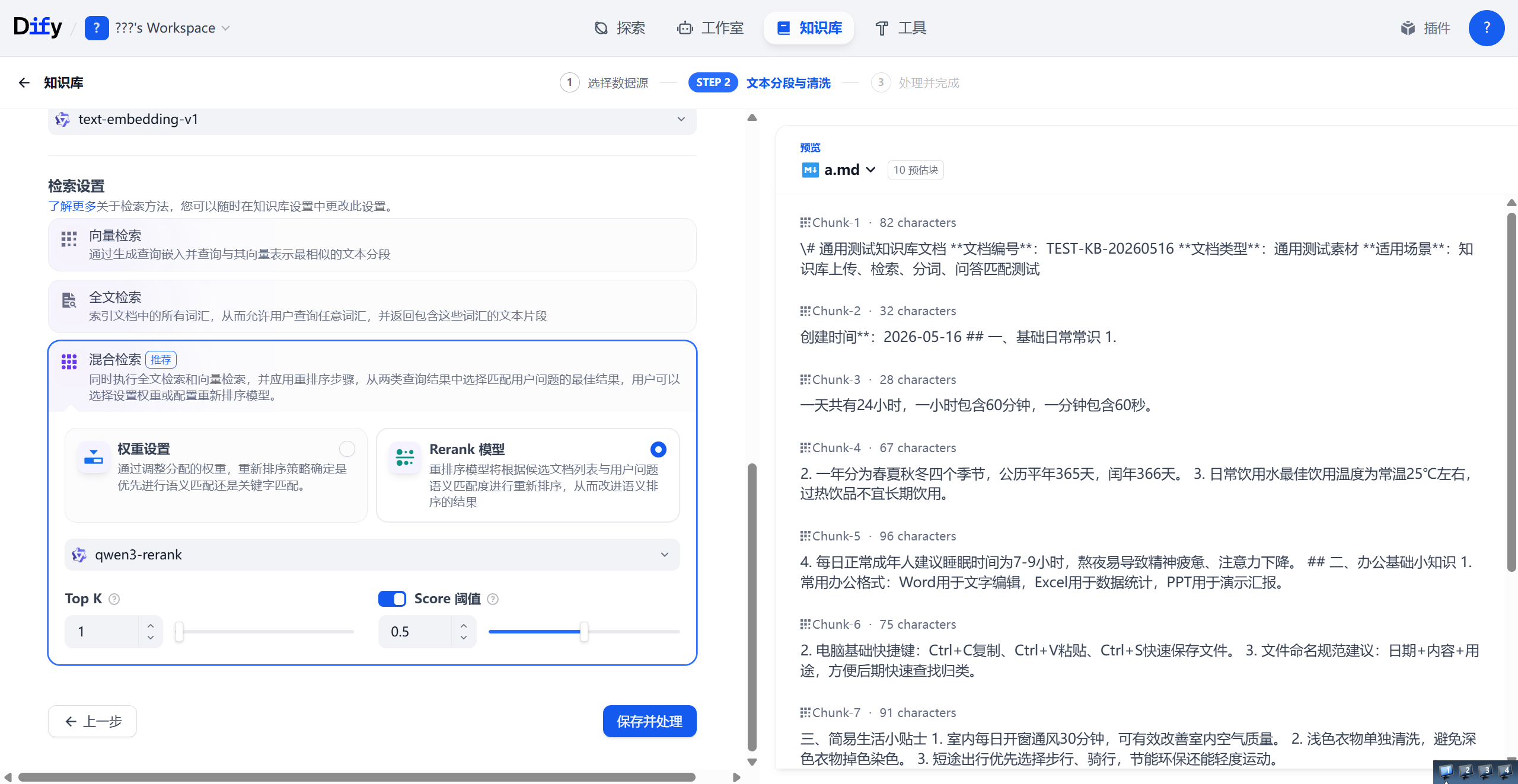This screenshot has width=1518, height=784.
Task: Switch to the Studio tab
Action: (x=710, y=28)
